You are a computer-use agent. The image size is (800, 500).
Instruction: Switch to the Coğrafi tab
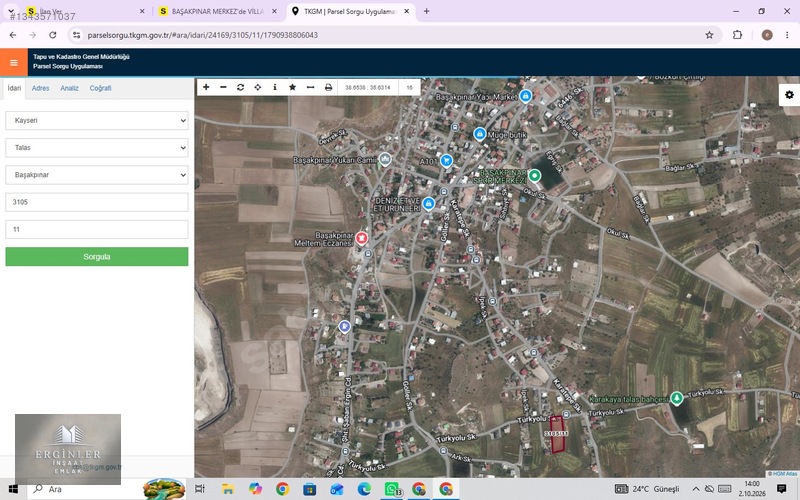click(100, 88)
